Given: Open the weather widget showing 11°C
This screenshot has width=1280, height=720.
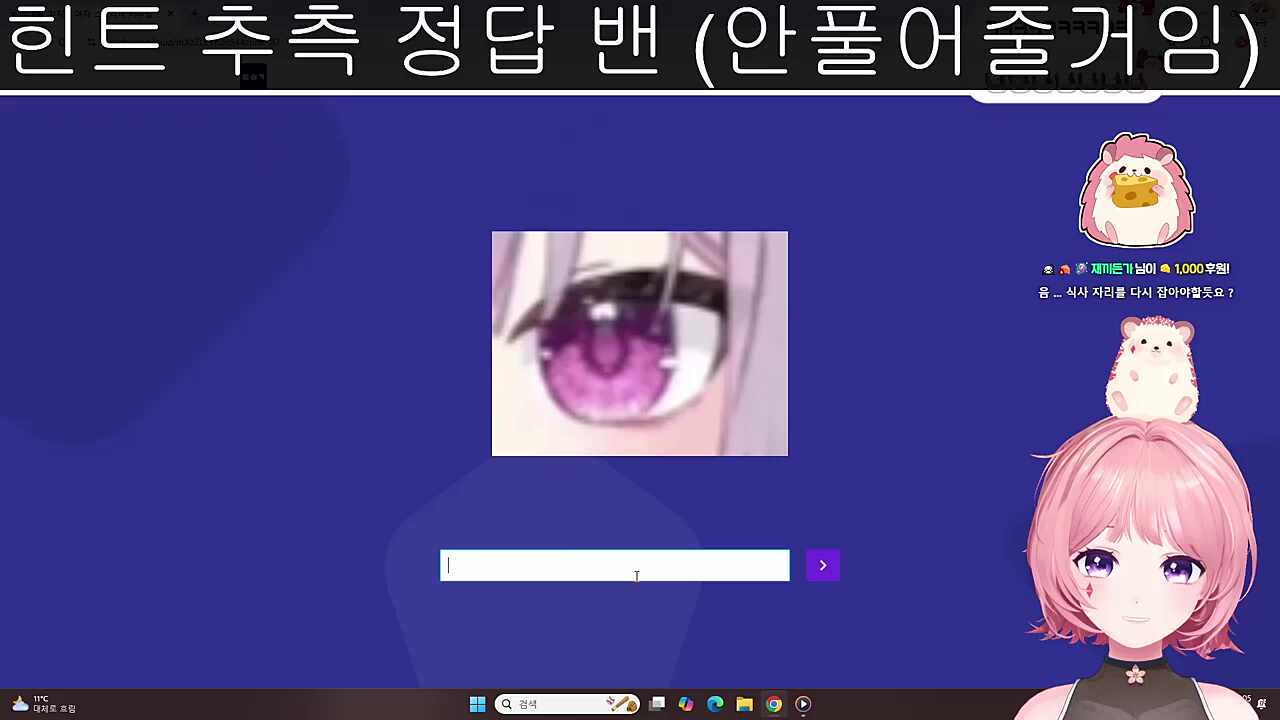Looking at the screenshot, I should pos(43,704).
